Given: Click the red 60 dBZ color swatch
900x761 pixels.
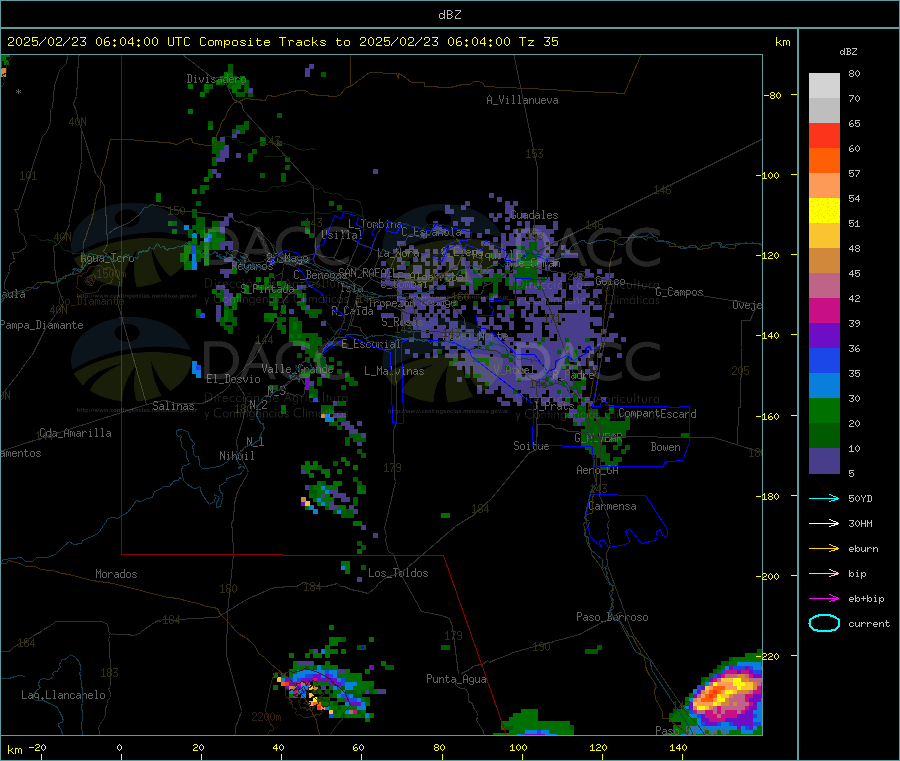Looking at the screenshot, I should (824, 135).
